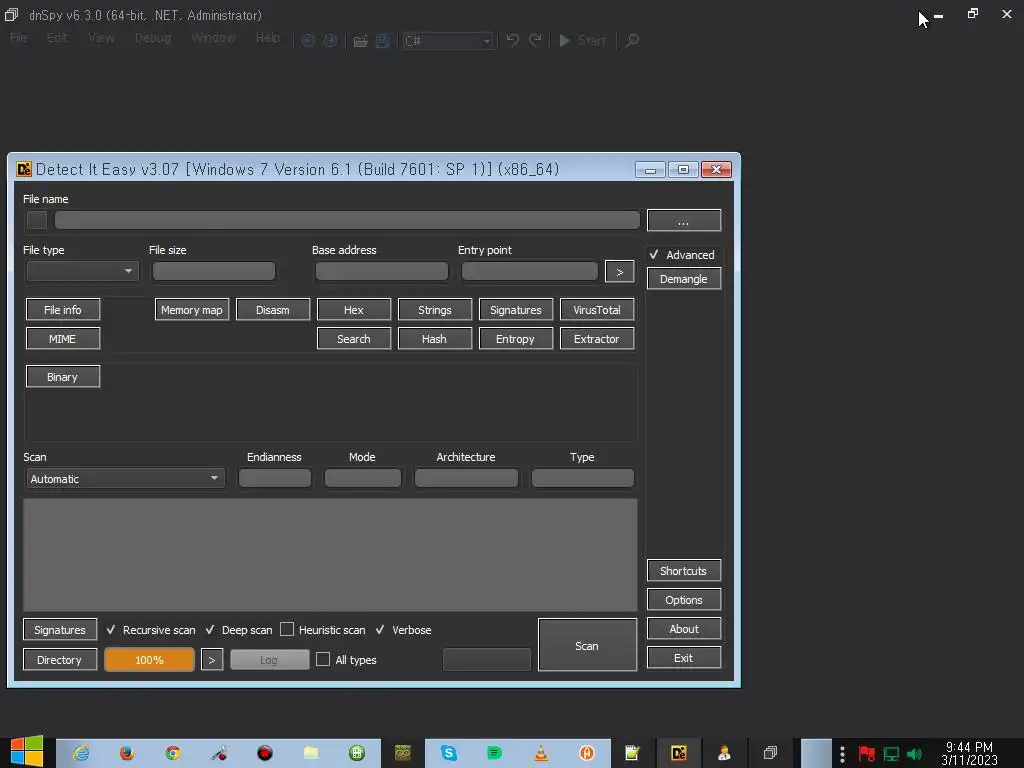Click the Extractor button

pyautogui.click(x=596, y=339)
